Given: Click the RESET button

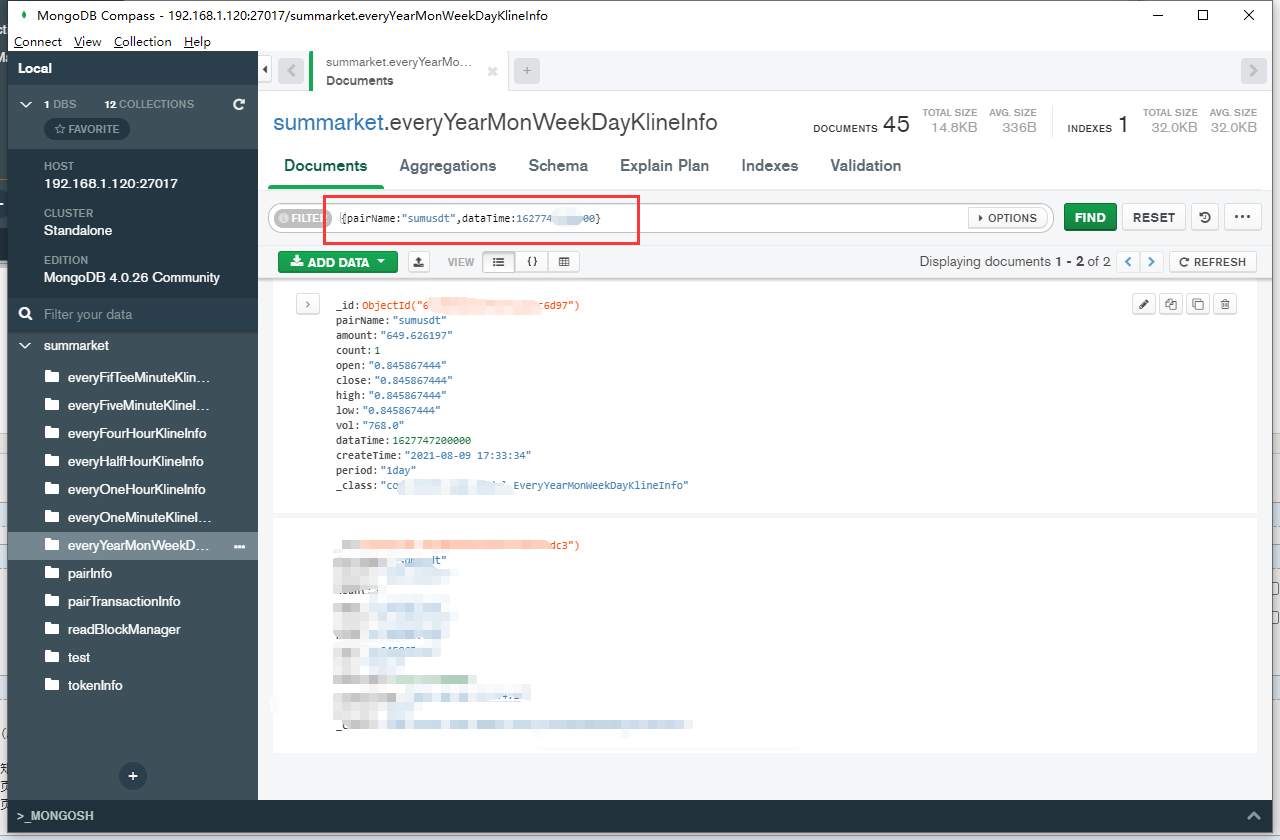Looking at the screenshot, I should (1154, 217).
